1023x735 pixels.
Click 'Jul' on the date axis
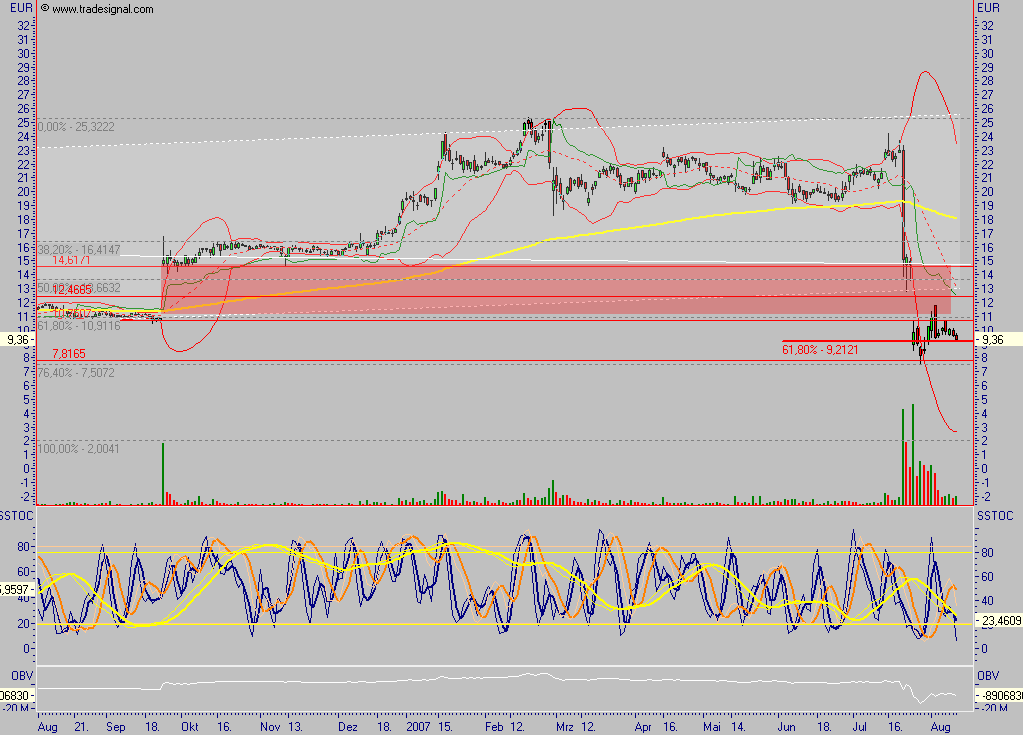(x=859, y=727)
